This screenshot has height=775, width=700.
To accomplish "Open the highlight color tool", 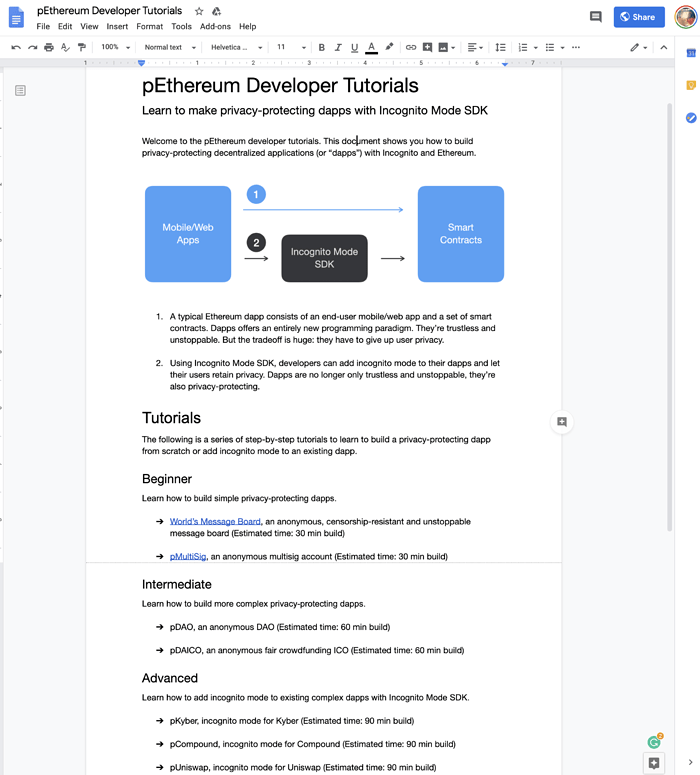I will 389,47.
